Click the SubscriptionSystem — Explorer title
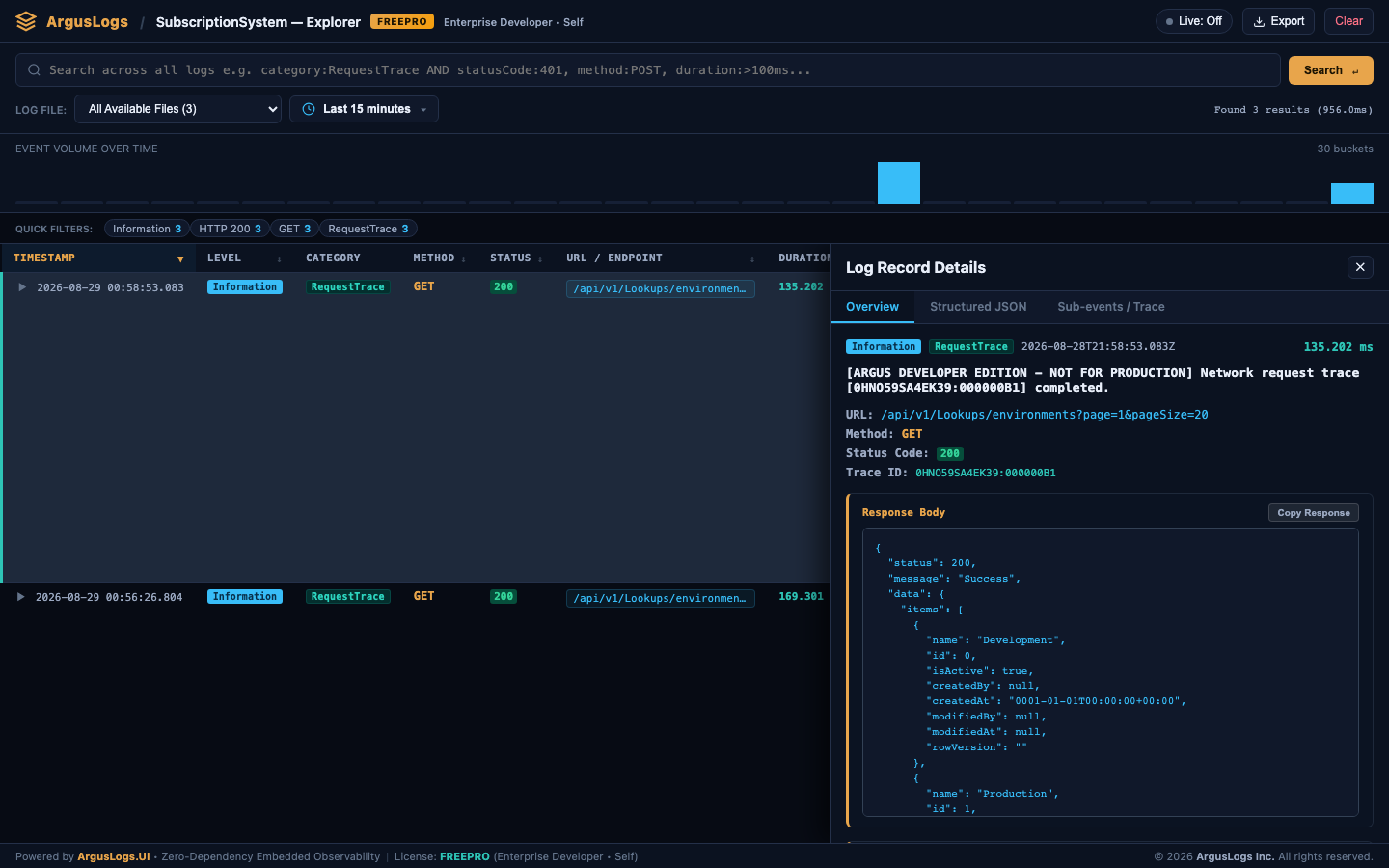 (259, 21)
